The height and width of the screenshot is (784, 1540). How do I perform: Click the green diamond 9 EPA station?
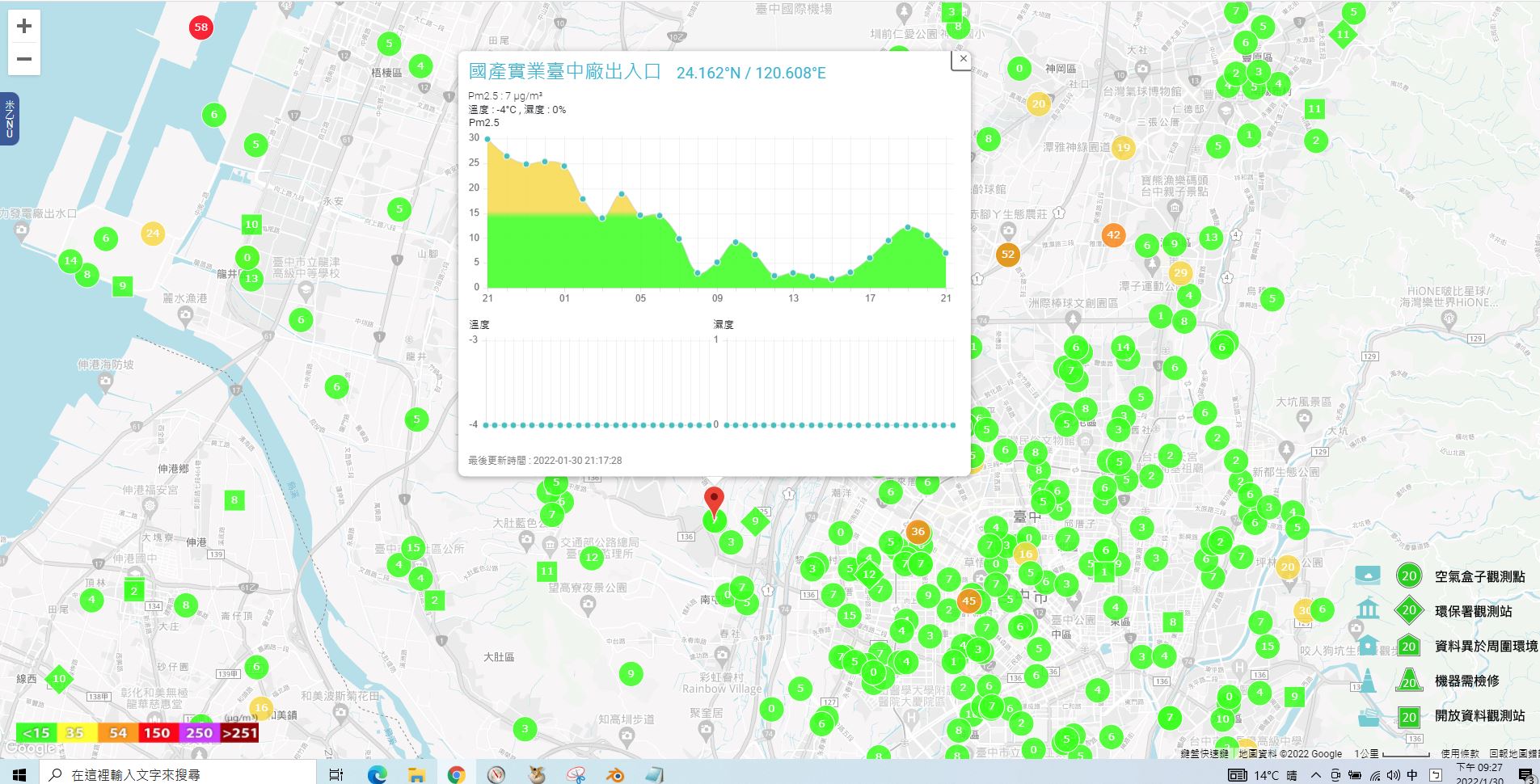755,521
